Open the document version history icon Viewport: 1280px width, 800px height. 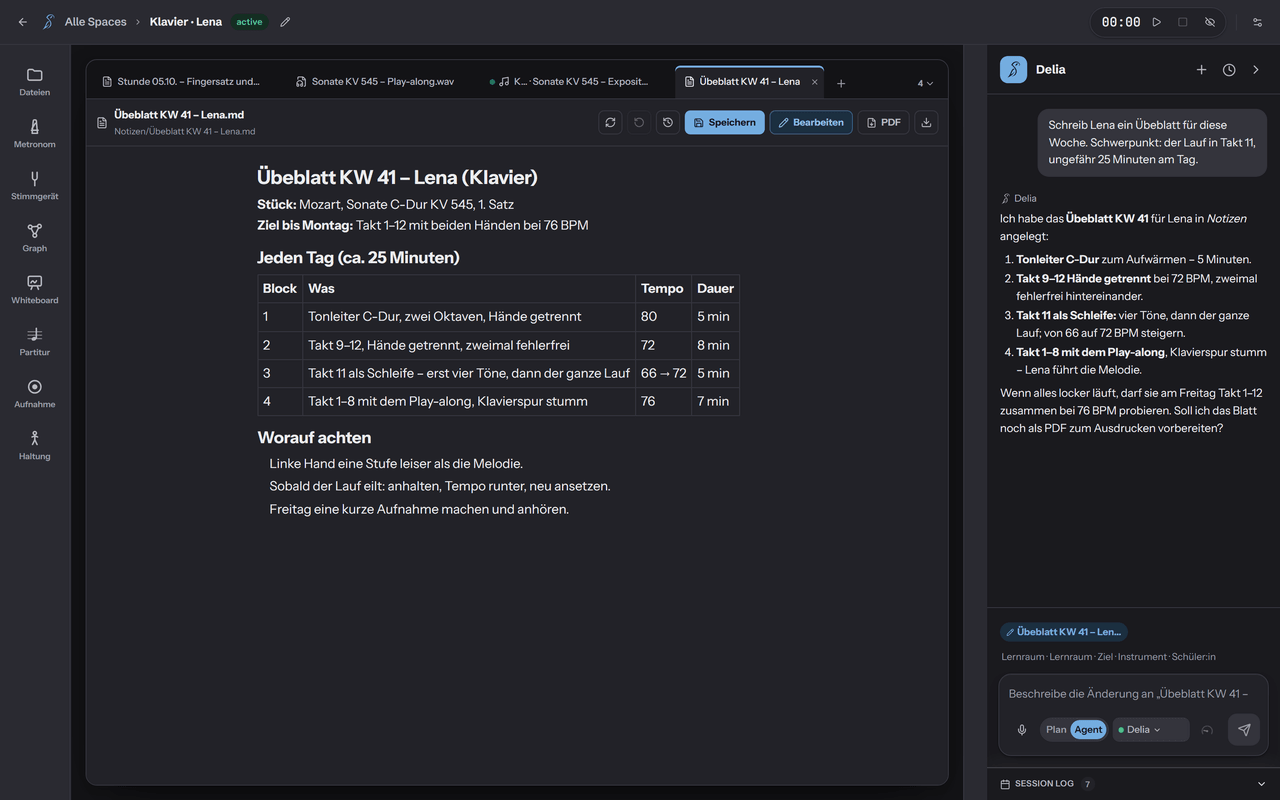pos(668,123)
